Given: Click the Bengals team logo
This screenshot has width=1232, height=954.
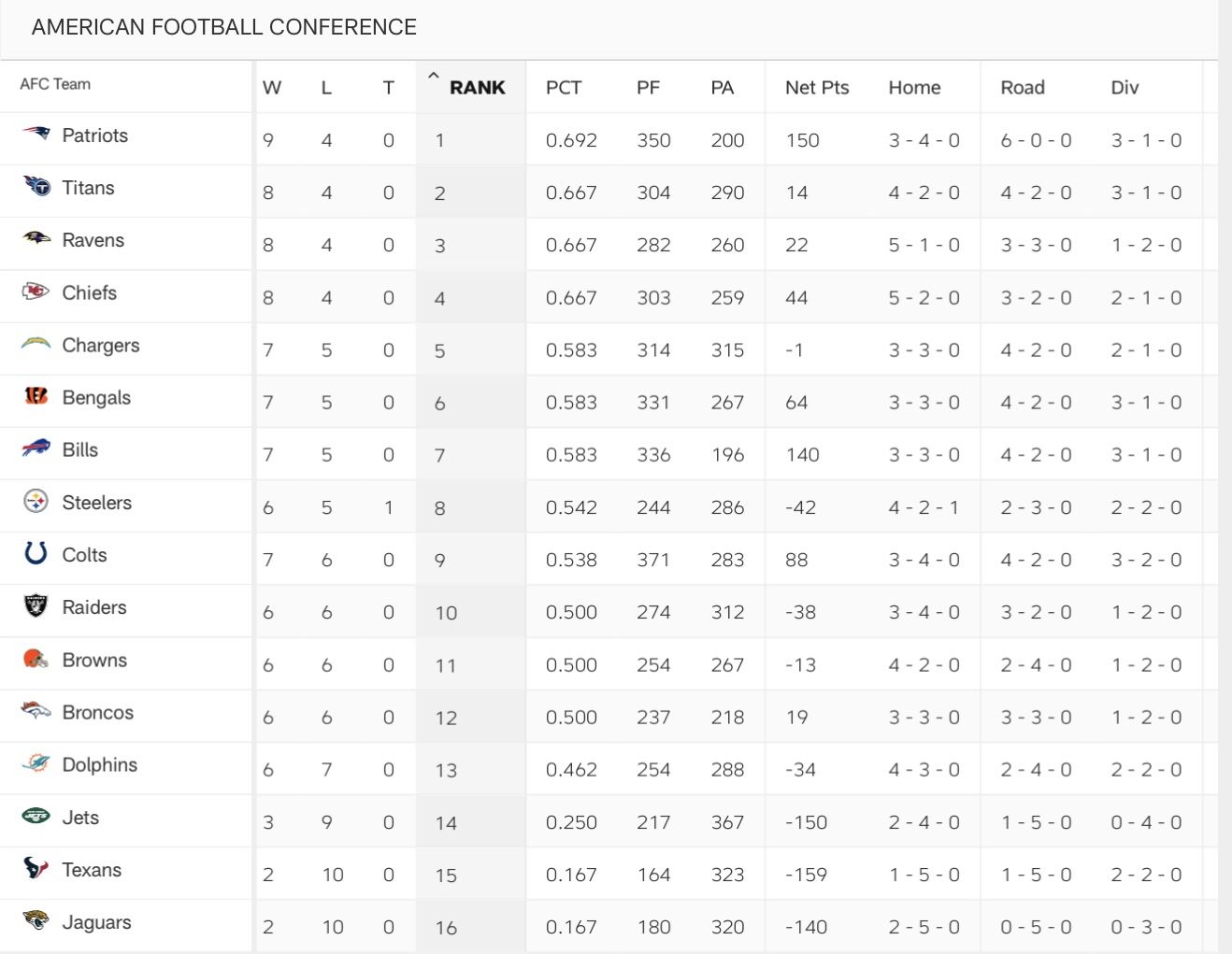Looking at the screenshot, I should tap(36, 396).
